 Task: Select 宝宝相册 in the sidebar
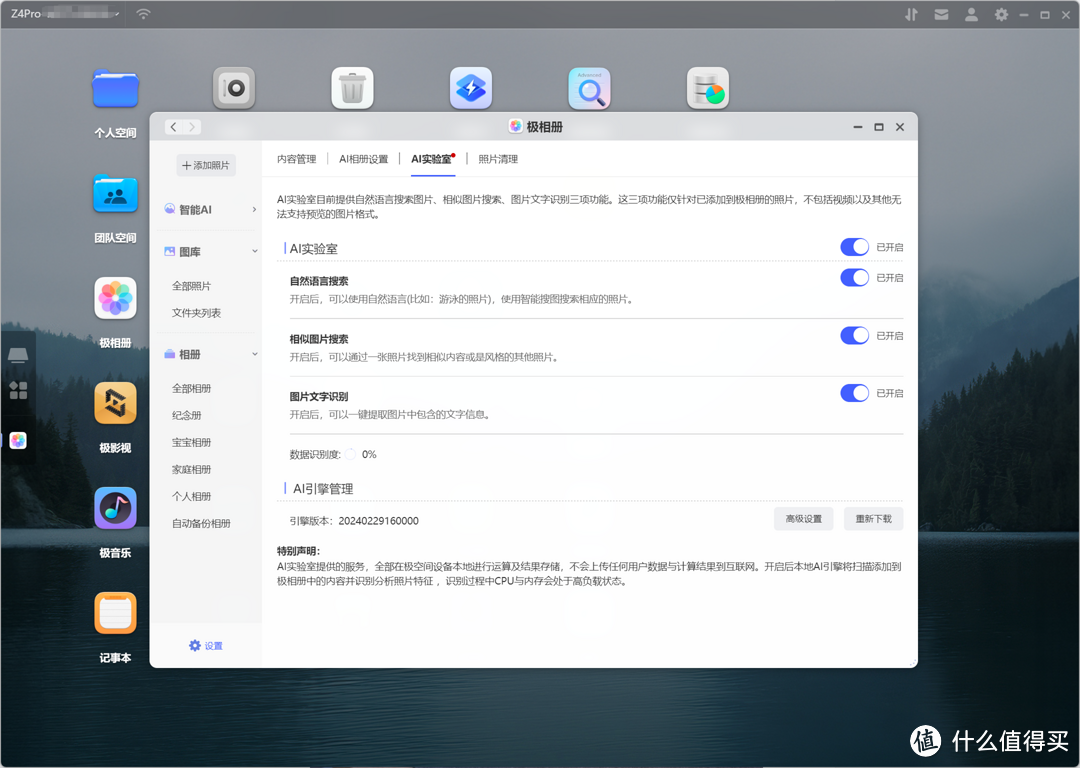pyautogui.click(x=192, y=442)
